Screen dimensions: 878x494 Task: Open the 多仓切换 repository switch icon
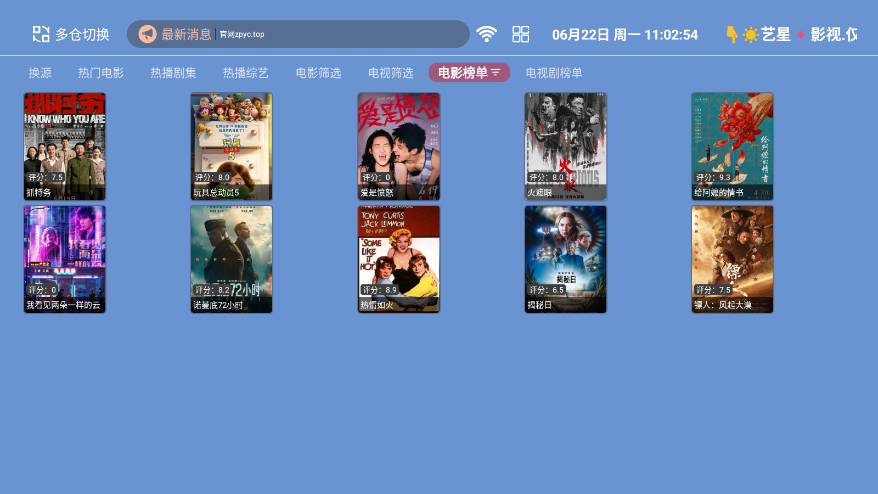tap(40, 34)
